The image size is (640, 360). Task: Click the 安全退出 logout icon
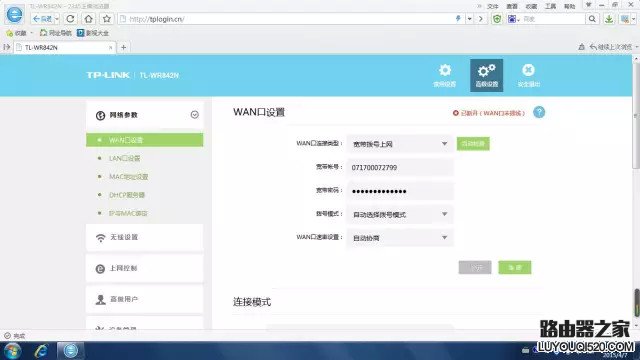pyautogui.click(x=528, y=70)
